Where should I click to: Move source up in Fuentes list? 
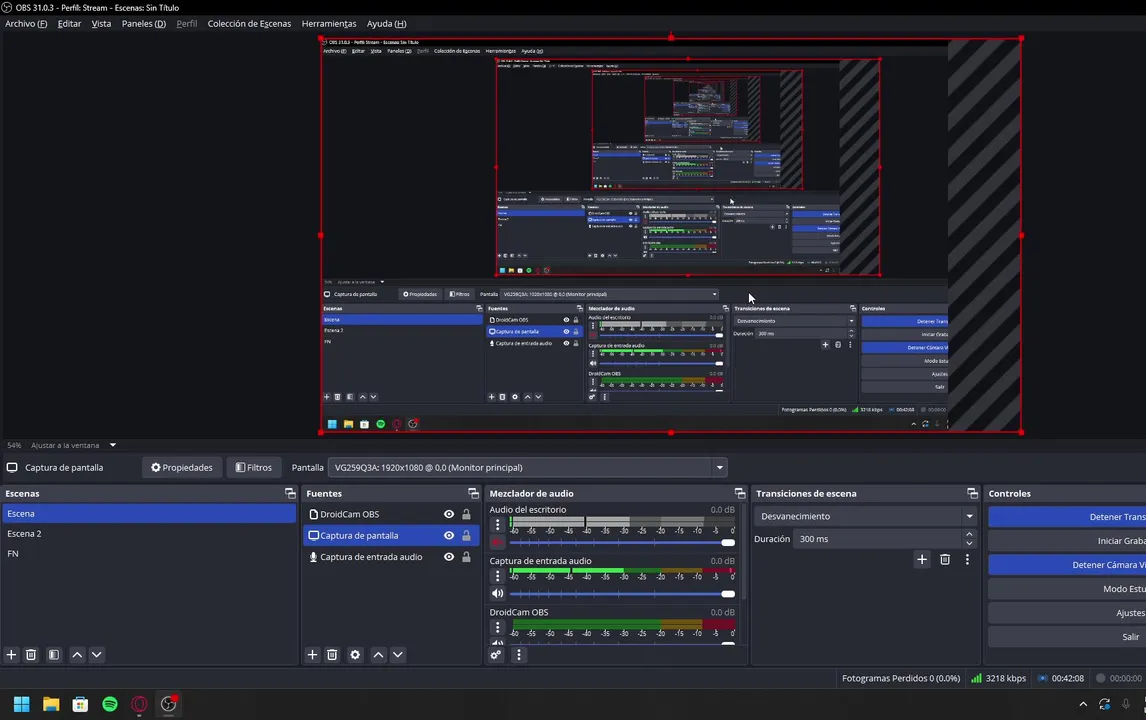pyautogui.click(x=379, y=655)
